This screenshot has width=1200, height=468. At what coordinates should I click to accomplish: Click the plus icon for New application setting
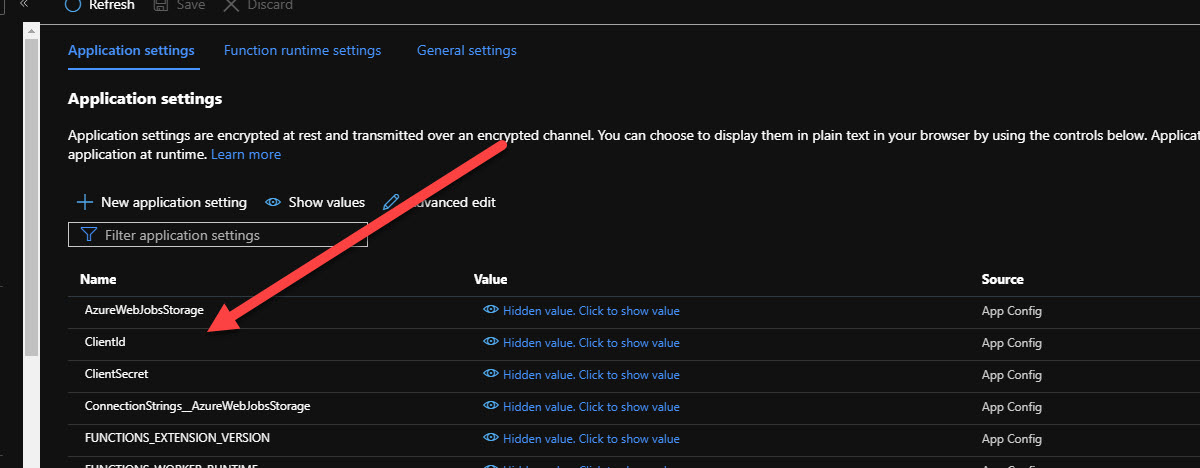click(85, 202)
